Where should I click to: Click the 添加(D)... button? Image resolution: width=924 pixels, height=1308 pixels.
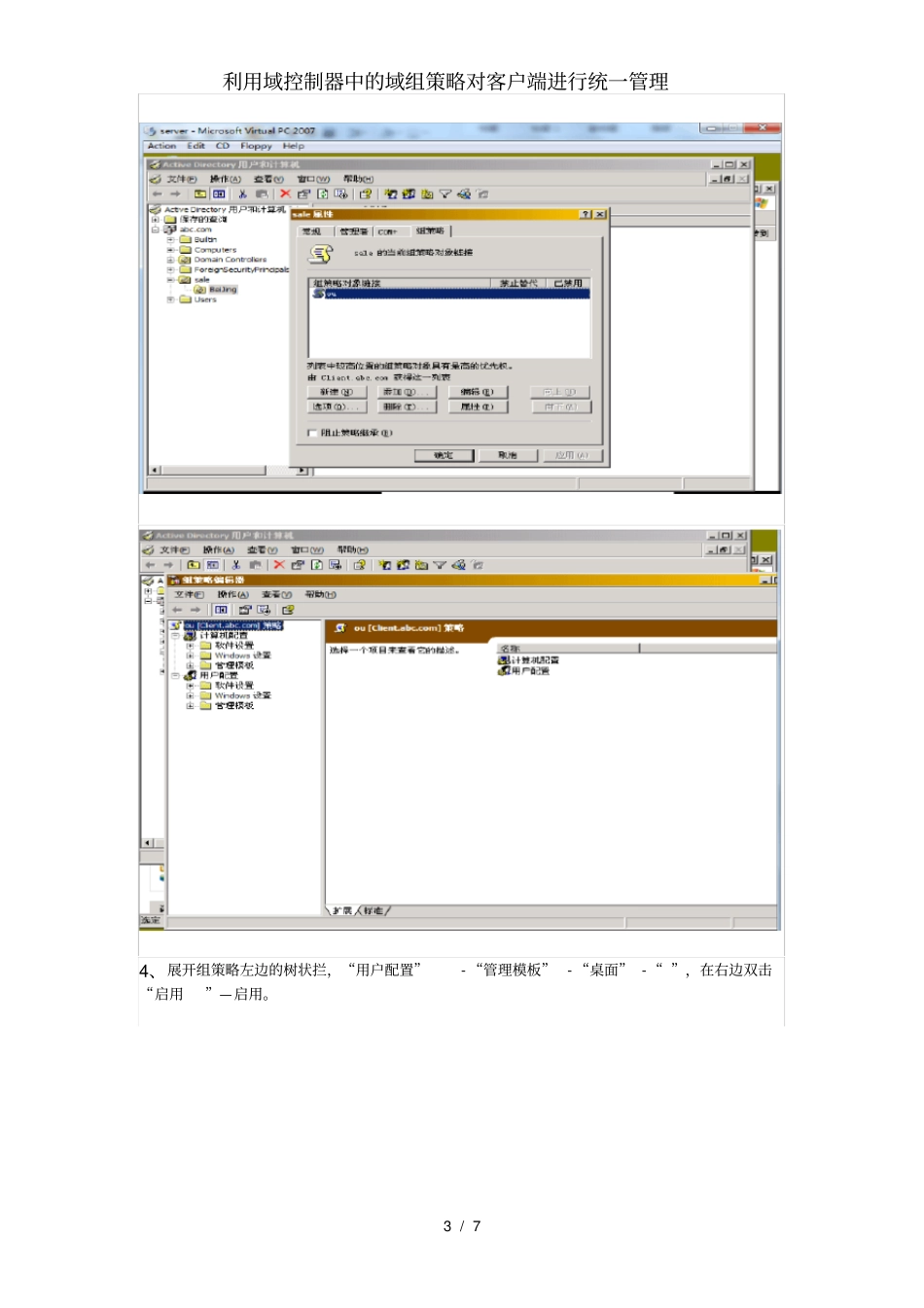click(405, 392)
